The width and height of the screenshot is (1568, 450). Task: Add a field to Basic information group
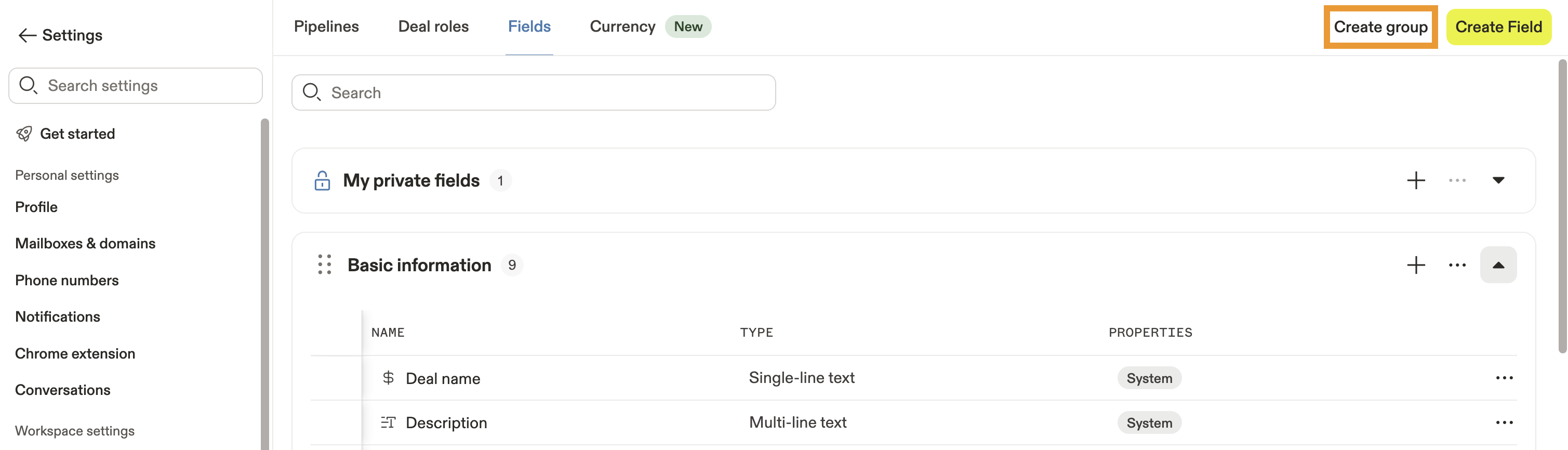[x=1416, y=265]
